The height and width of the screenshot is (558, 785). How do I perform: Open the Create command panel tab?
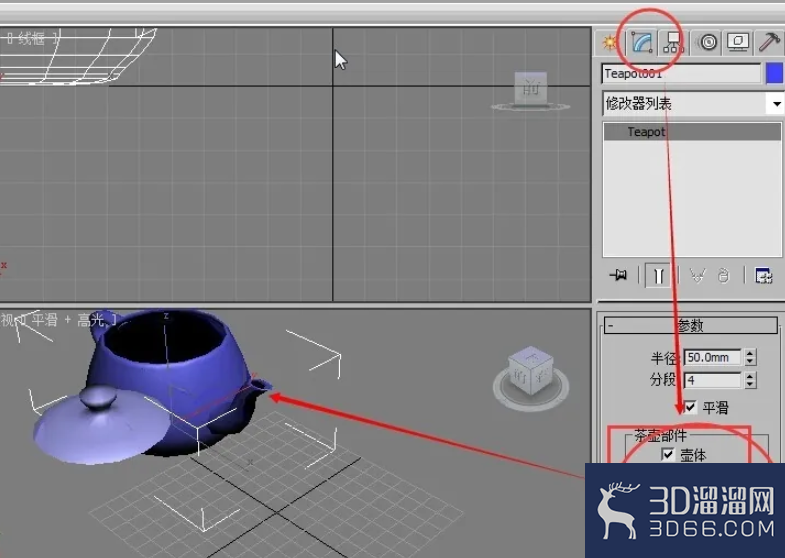tap(609, 43)
